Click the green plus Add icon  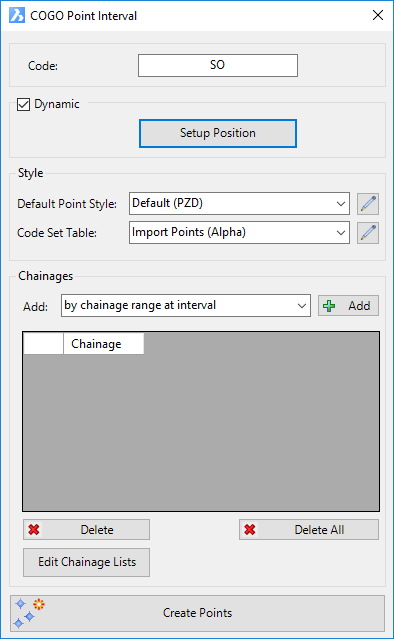[329, 306]
